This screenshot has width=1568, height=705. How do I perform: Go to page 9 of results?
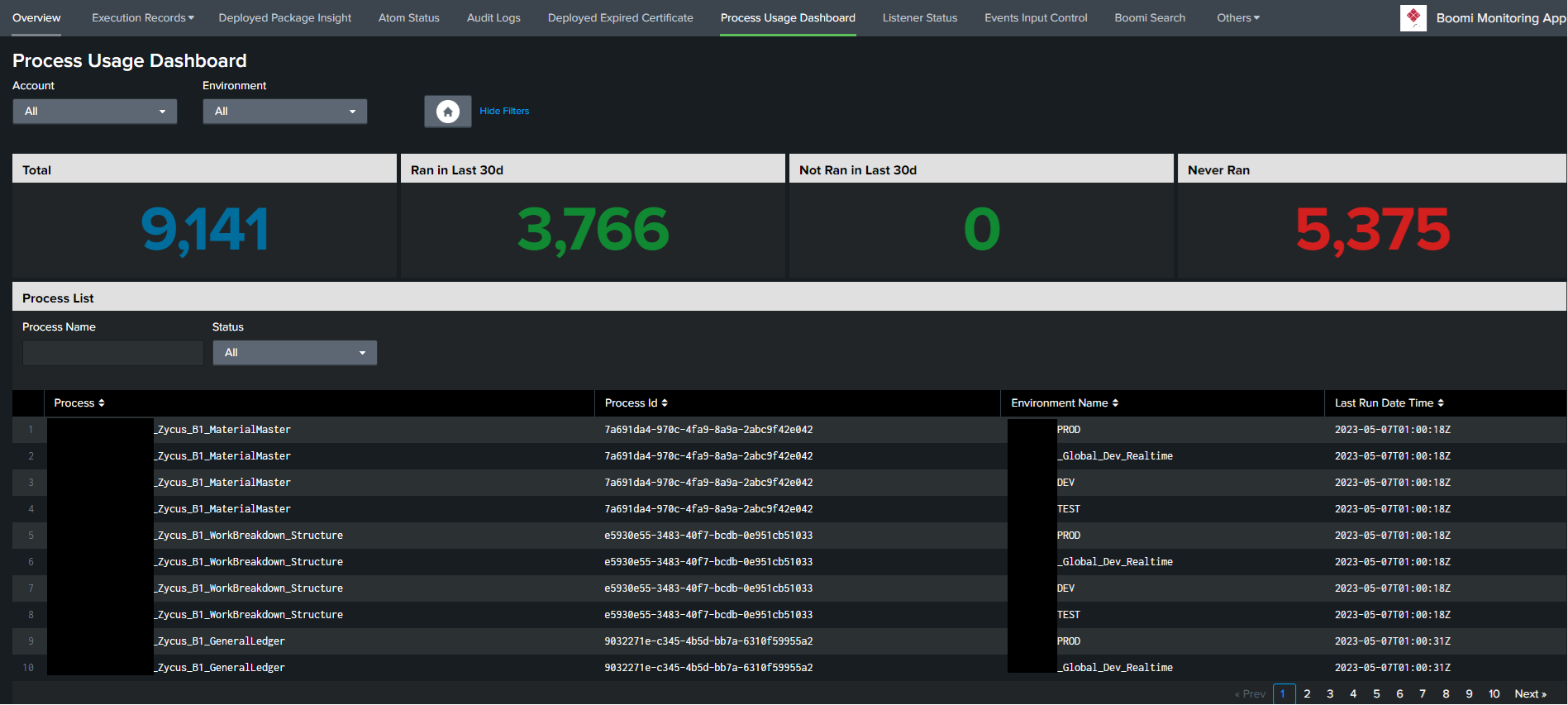point(1469,694)
